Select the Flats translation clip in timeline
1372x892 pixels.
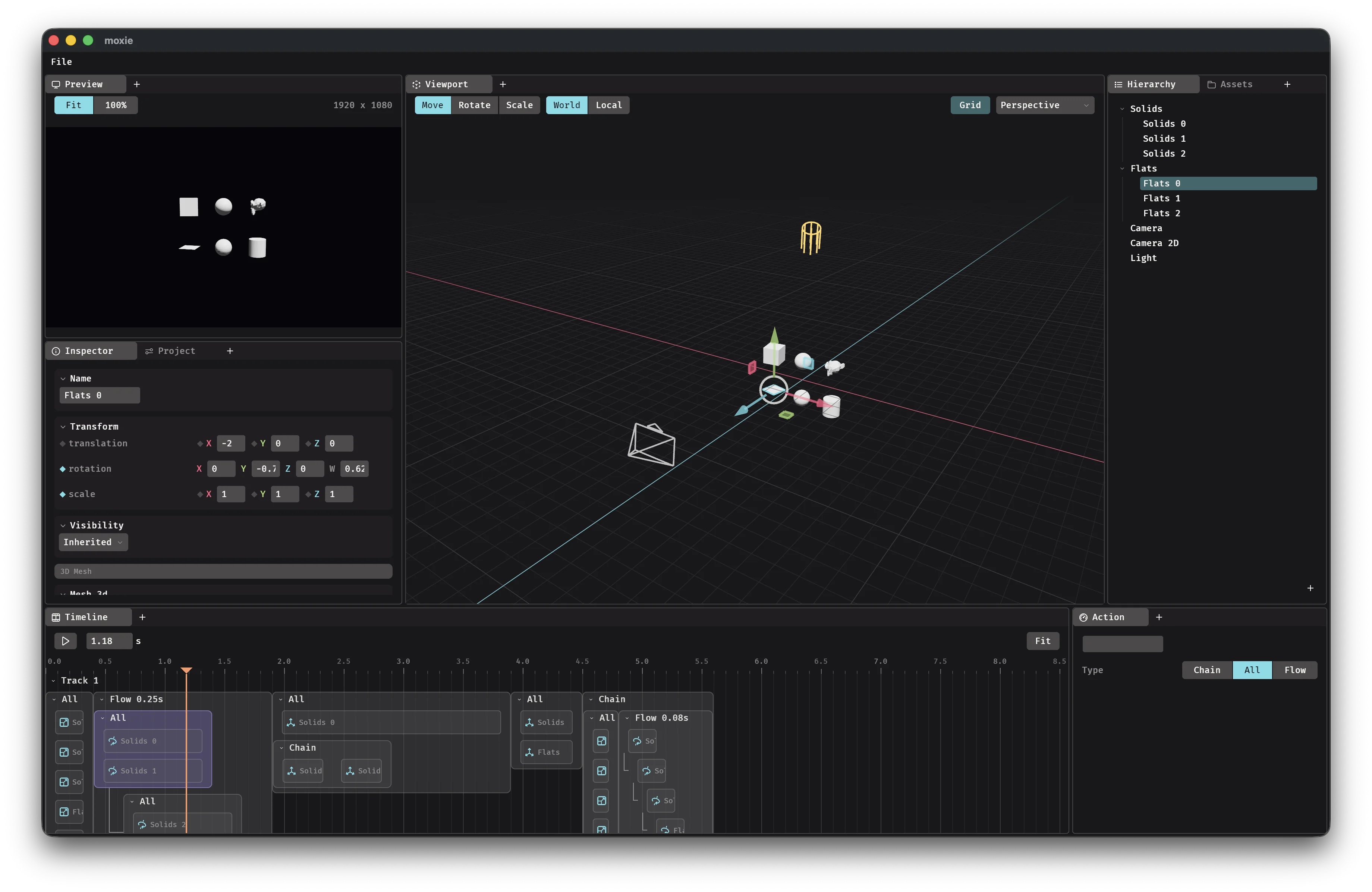click(x=546, y=753)
